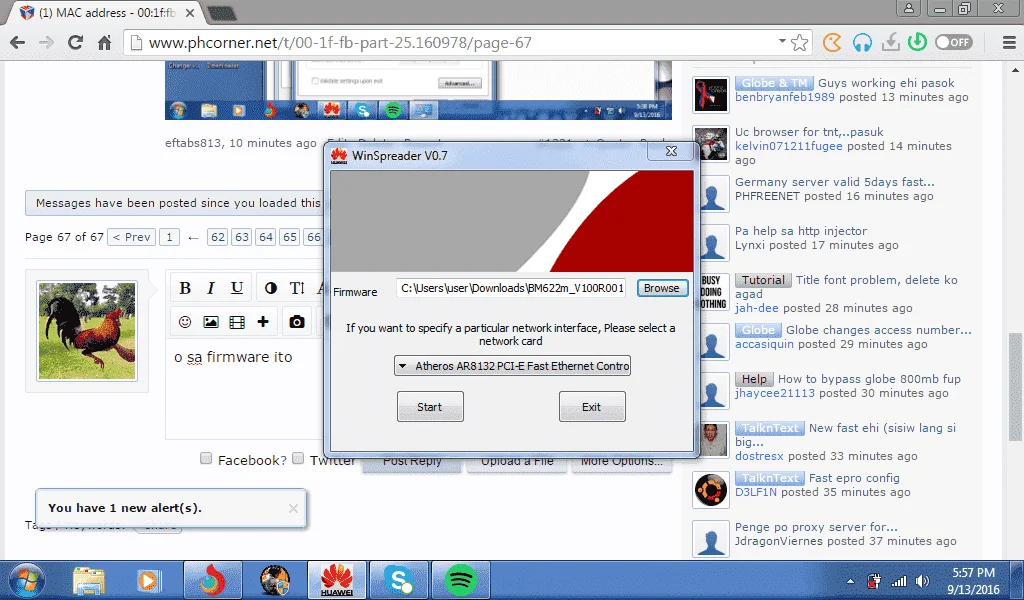
Task: Open font size tool in editor
Action: click(297, 288)
